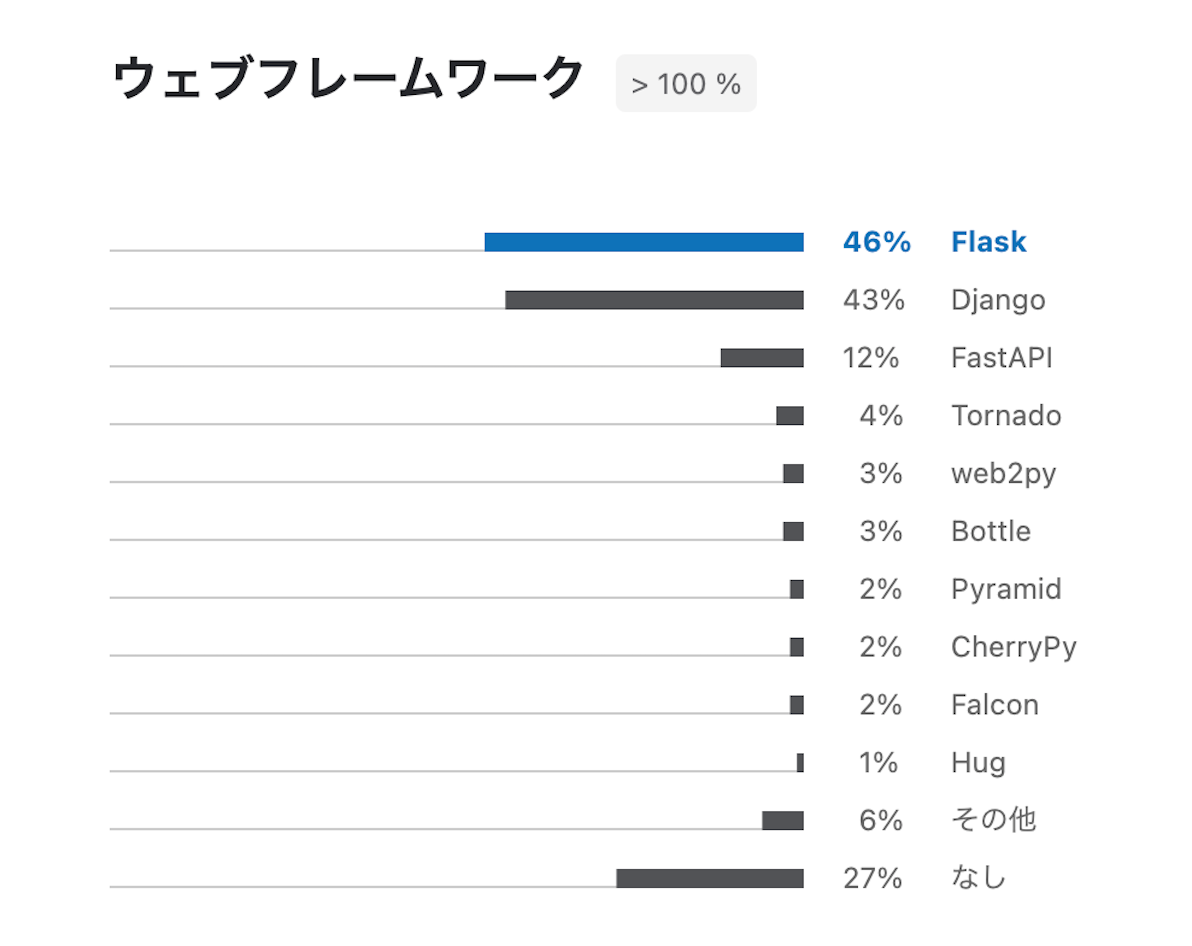Click the > 100 % badge
Viewport: 1192px width, 946px height.
tap(686, 84)
